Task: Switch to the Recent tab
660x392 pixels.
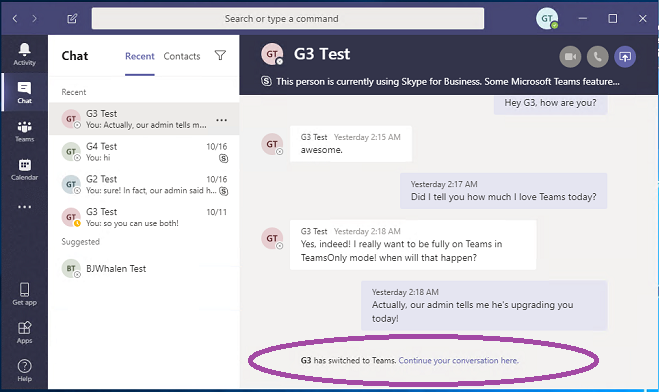Action: click(x=140, y=56)
